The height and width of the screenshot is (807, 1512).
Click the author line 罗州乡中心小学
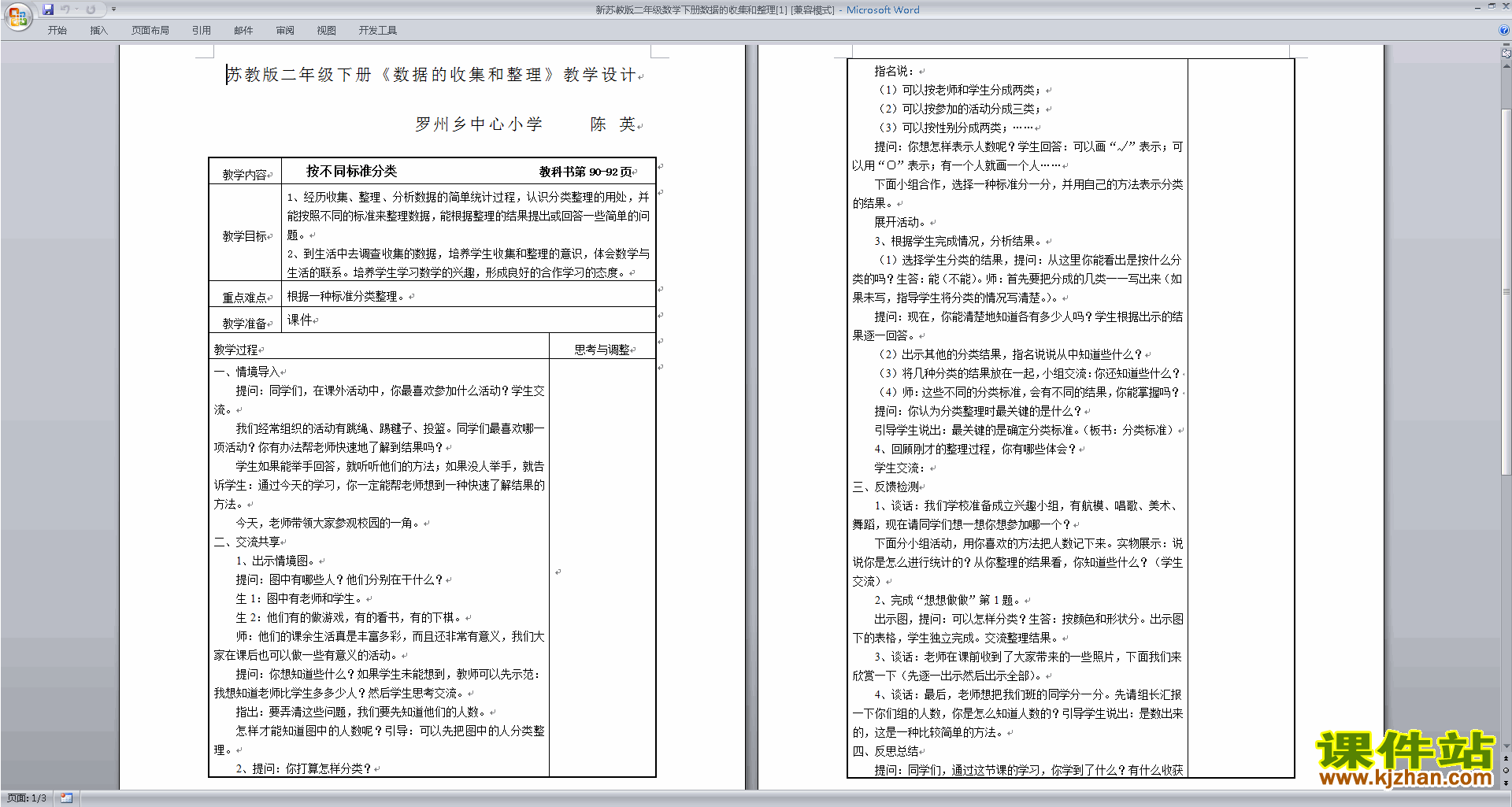click(x=479, y=124)
